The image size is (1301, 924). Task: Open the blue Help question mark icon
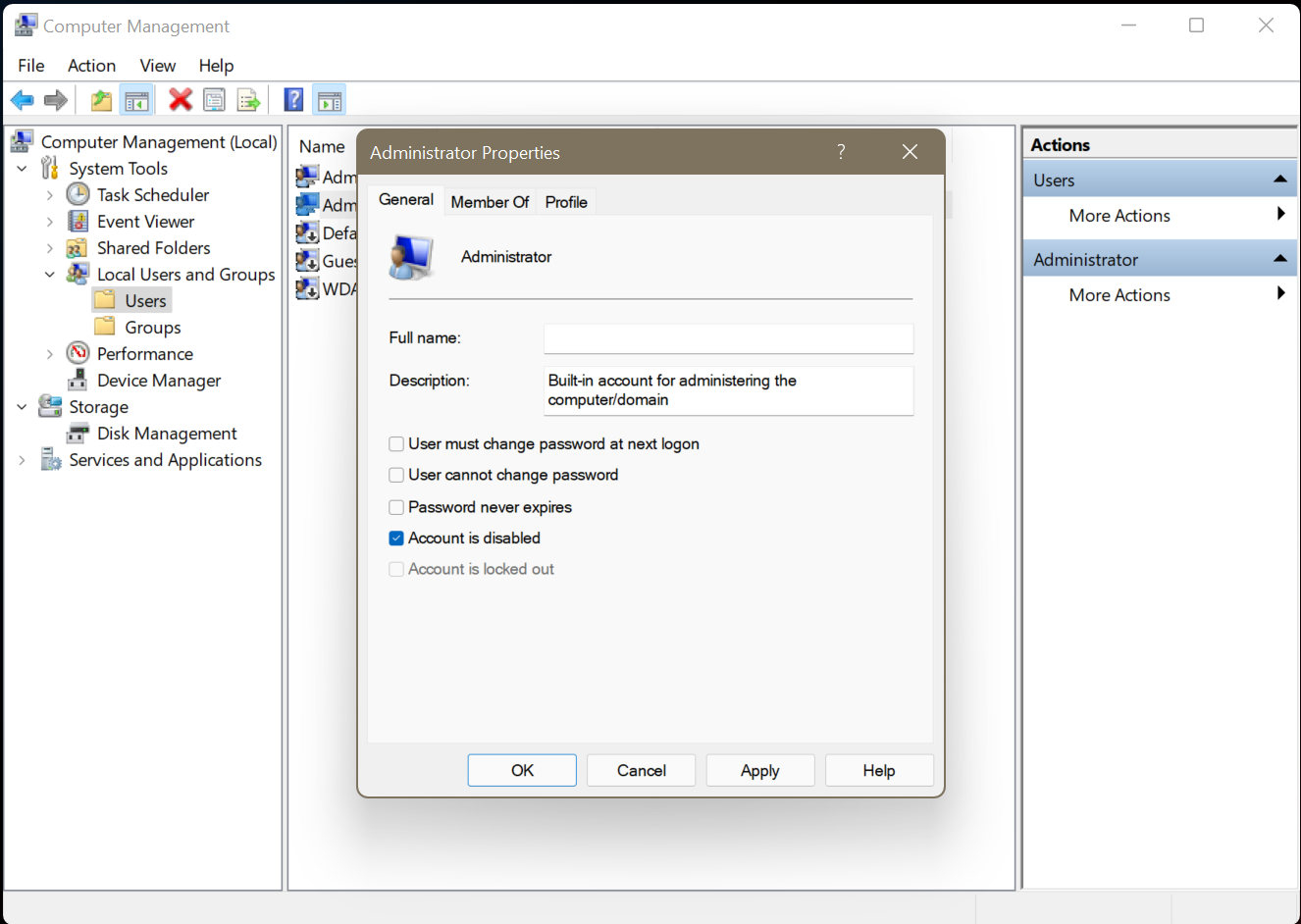(293, 99)
